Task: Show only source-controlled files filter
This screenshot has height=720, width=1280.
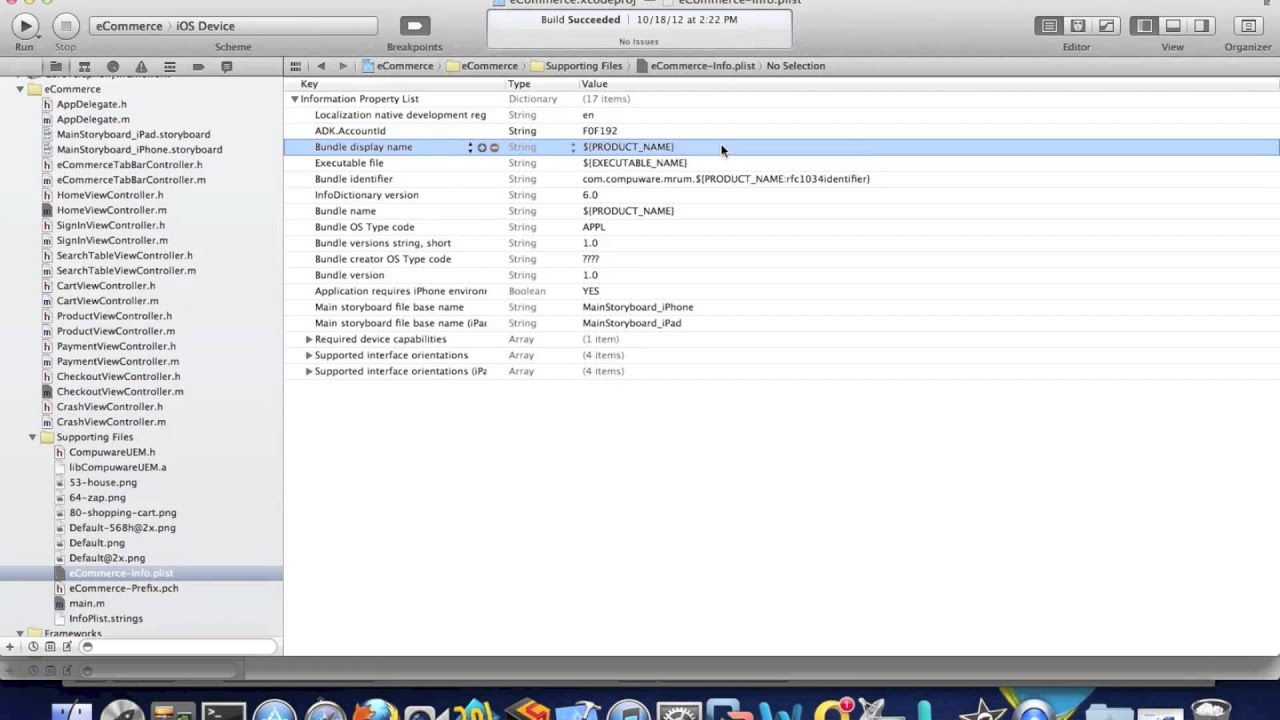Action: click(50, 647)
